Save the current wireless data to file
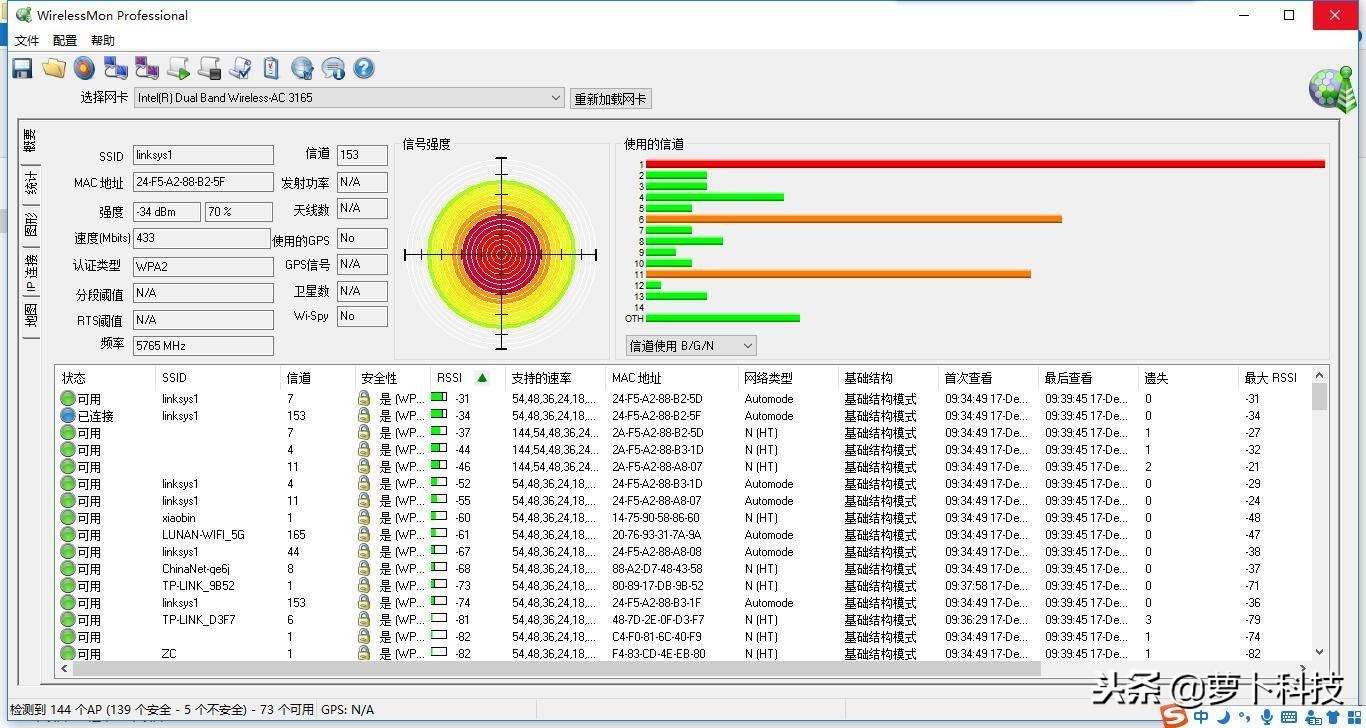This screenshot has height=728, width=1366. 21,68
